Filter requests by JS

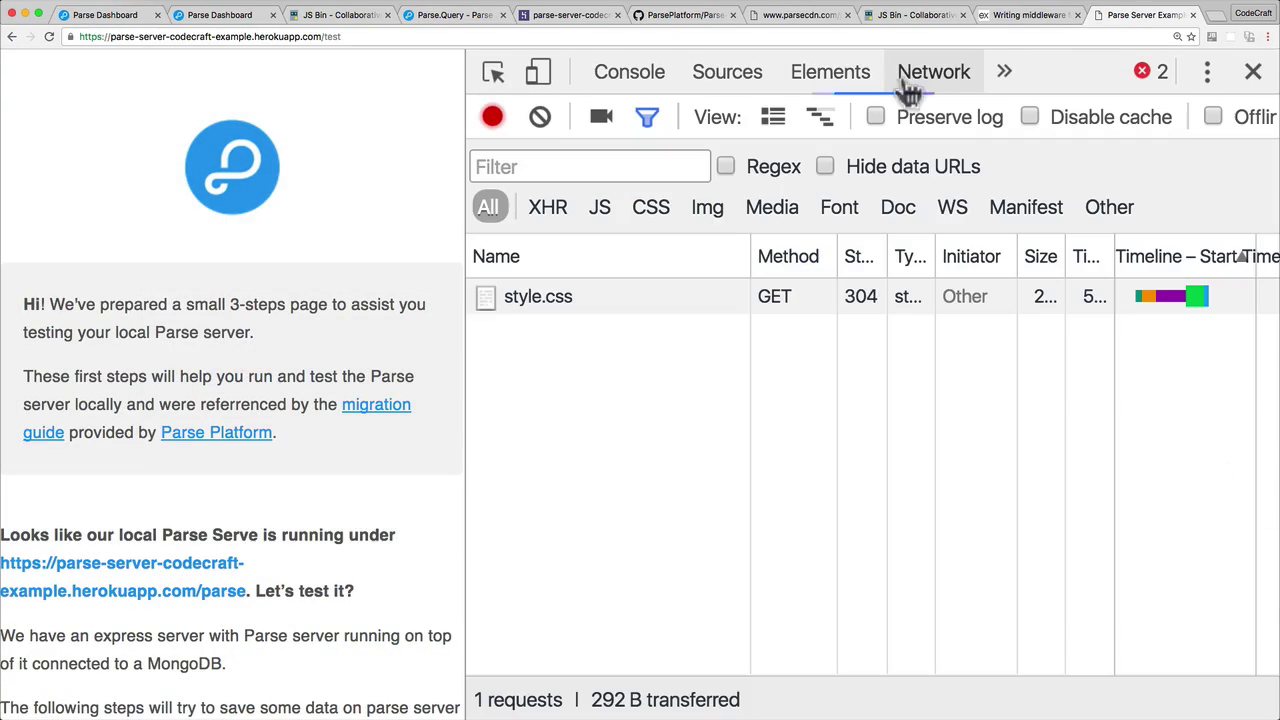[600, 207]
